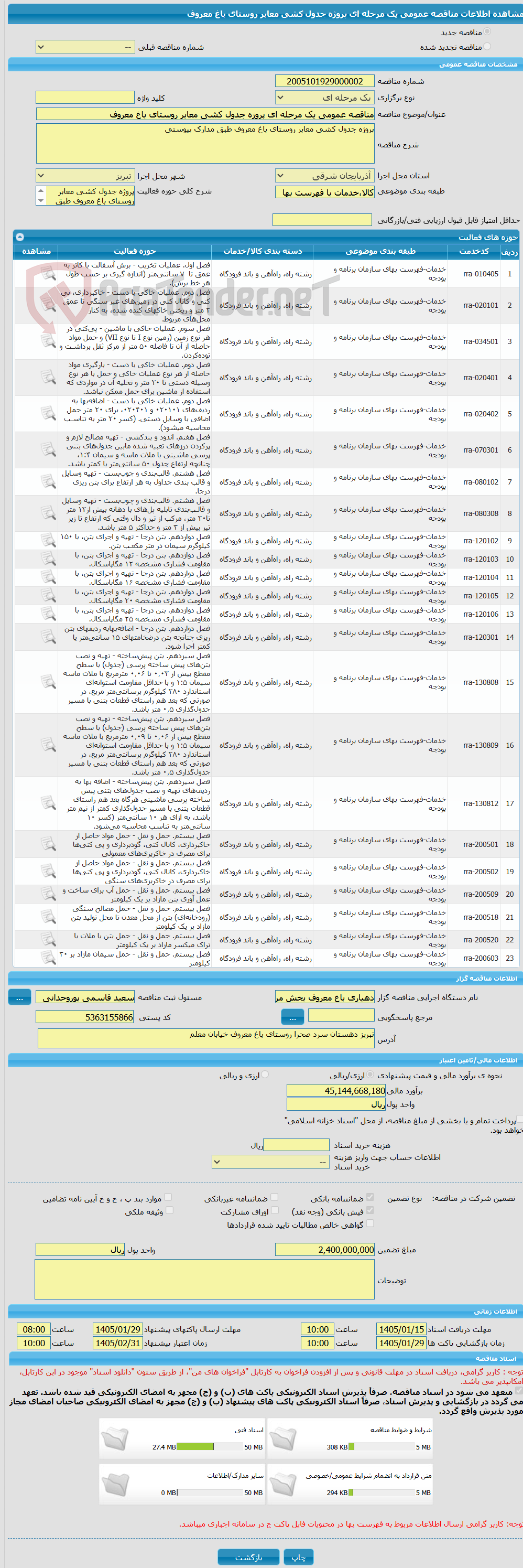Open view icon for row rra-130809
This screenshot has height=1568, width=523.
click(x=48, y=745)
